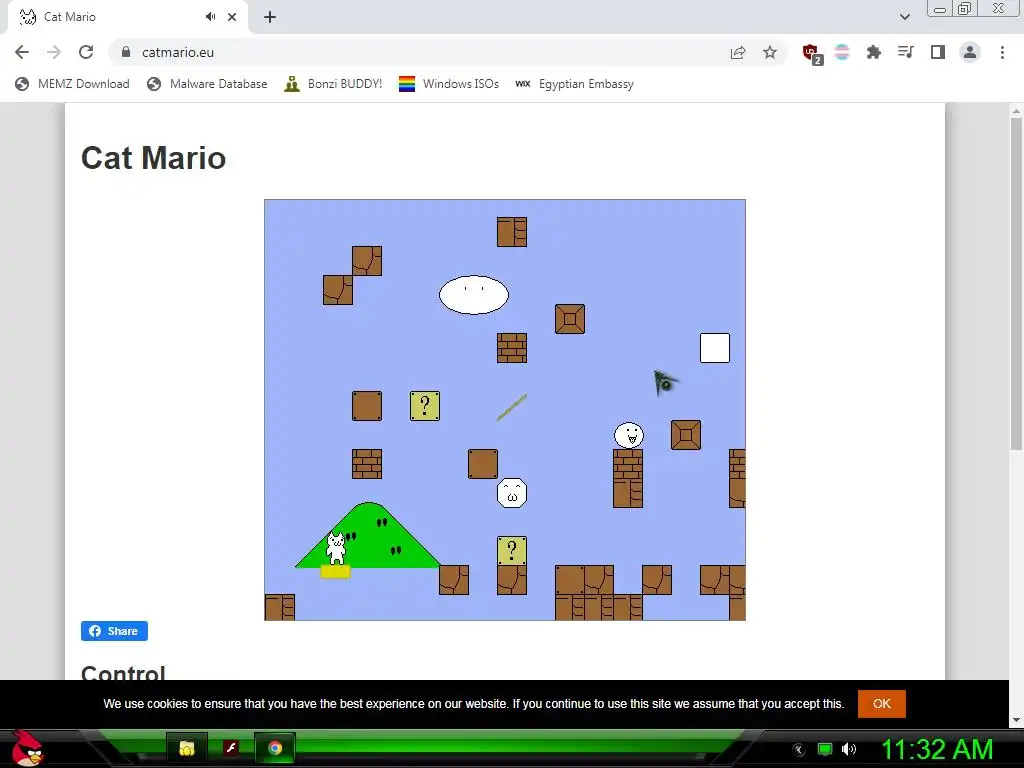The height and width of the screenshot is (768, 1024).
Task: Open Chrome's three-dot menu
Action: (x=1002, y=52)
